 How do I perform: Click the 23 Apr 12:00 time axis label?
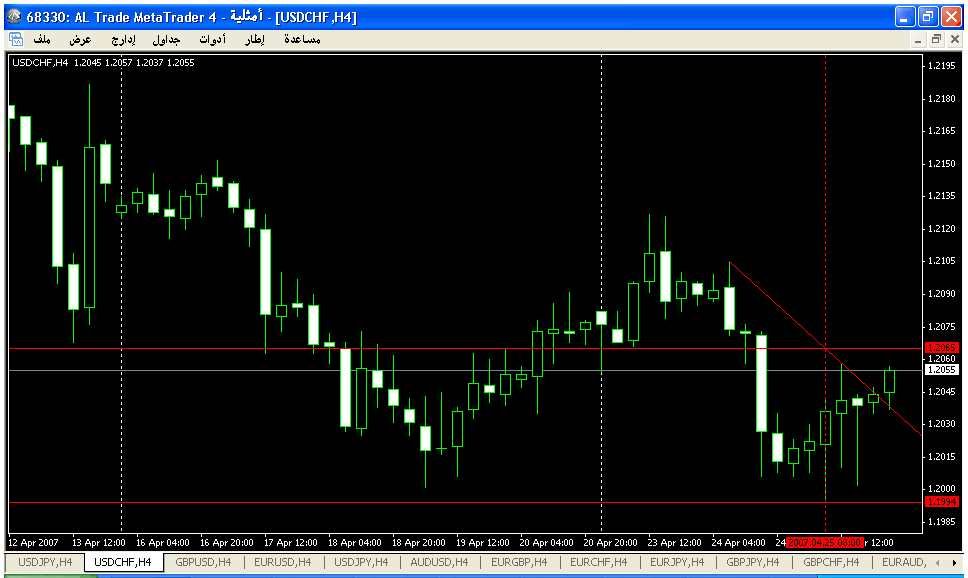point(675,543)
